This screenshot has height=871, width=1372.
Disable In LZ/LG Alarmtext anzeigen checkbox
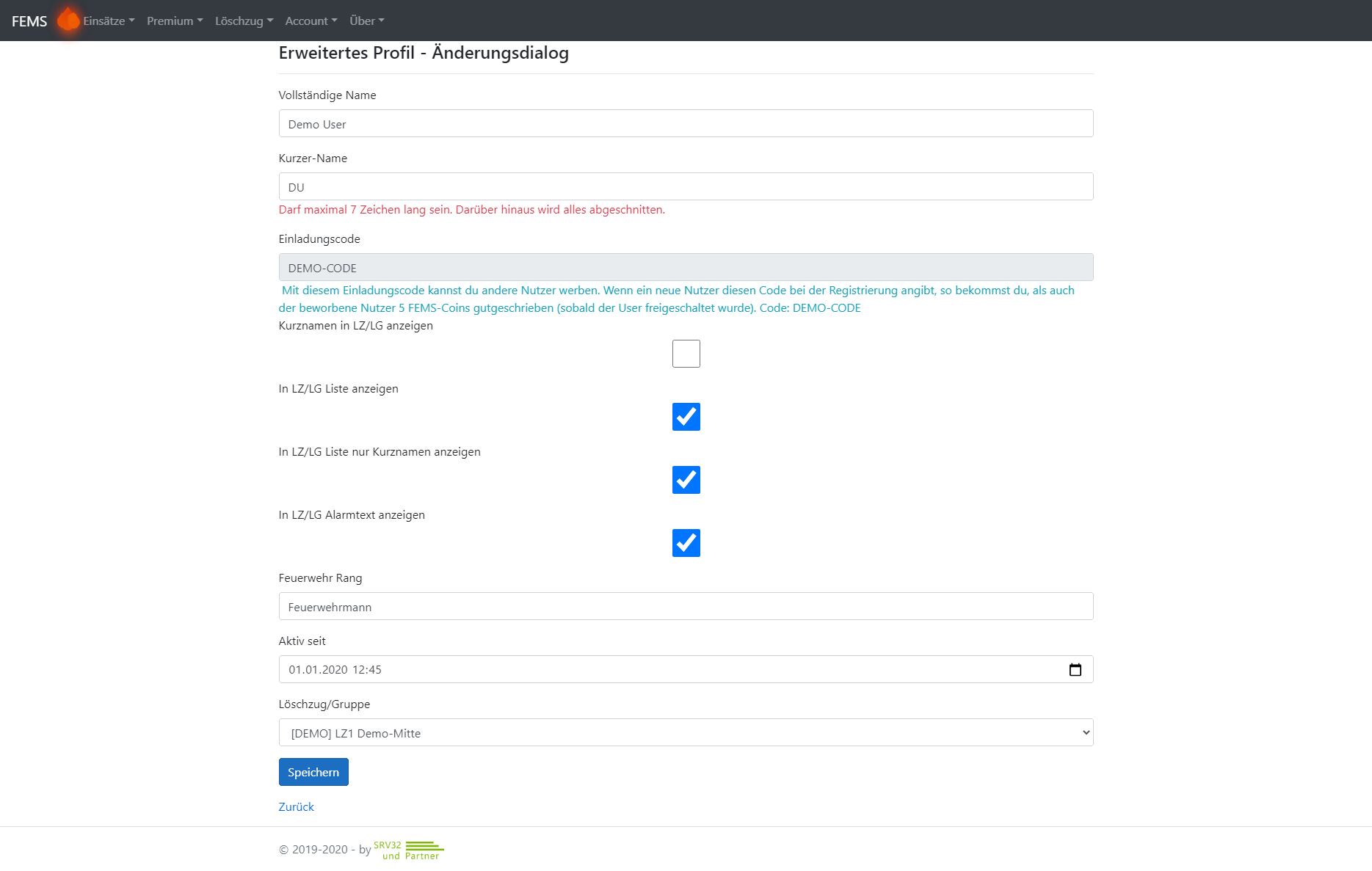686,543
